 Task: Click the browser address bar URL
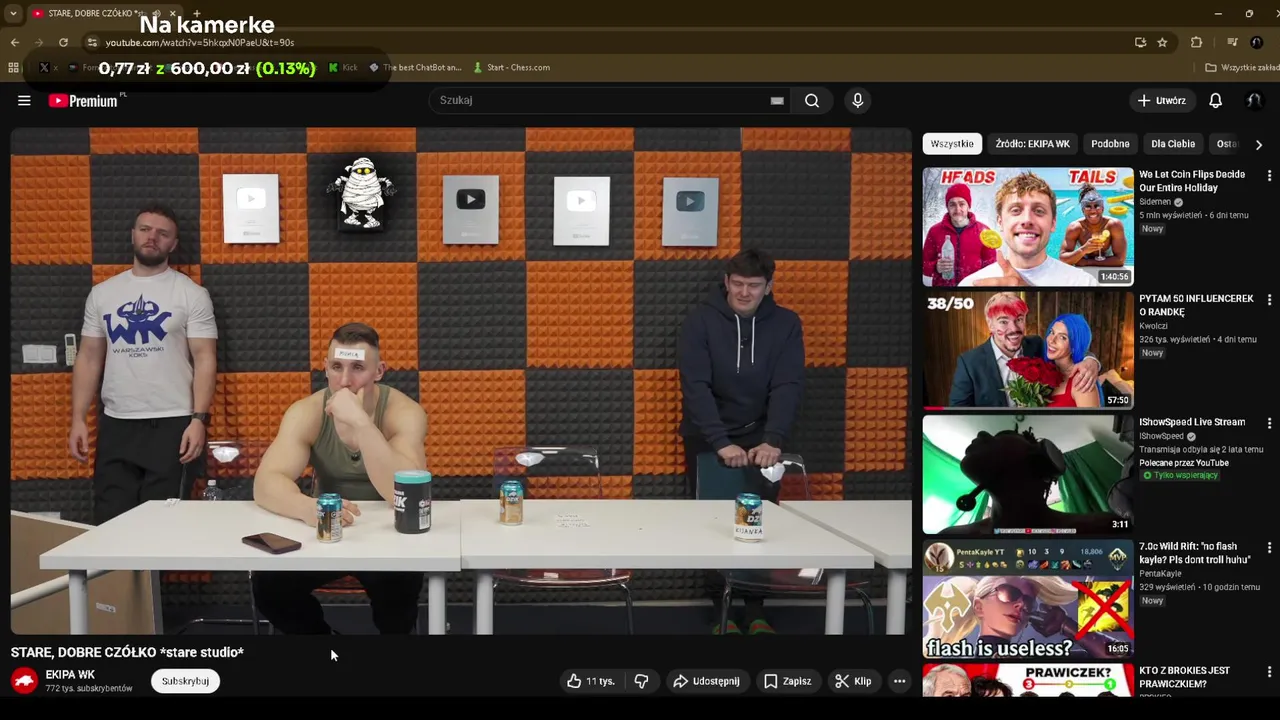click(200, 43)
